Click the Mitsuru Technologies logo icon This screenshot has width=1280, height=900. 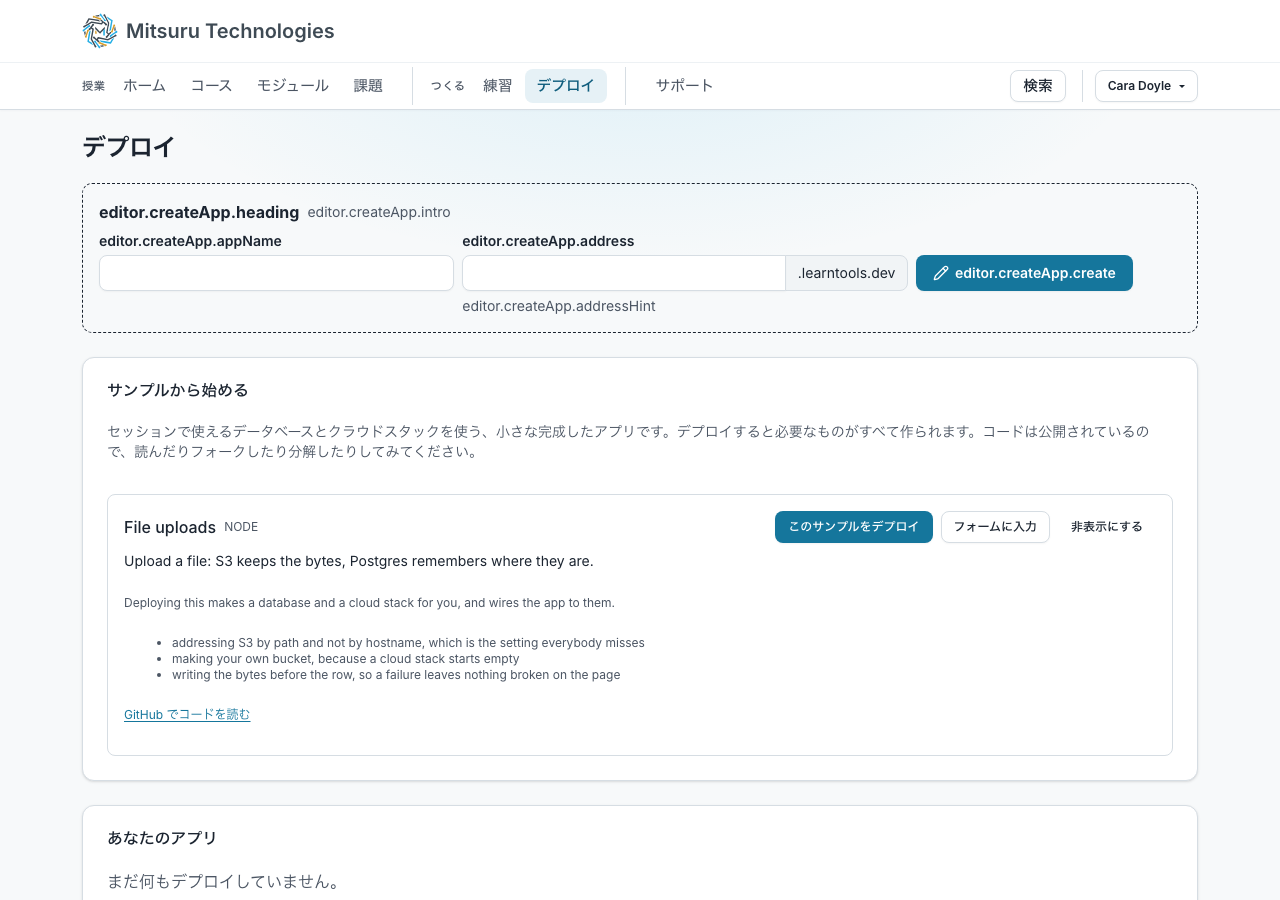tap(100, 31)
